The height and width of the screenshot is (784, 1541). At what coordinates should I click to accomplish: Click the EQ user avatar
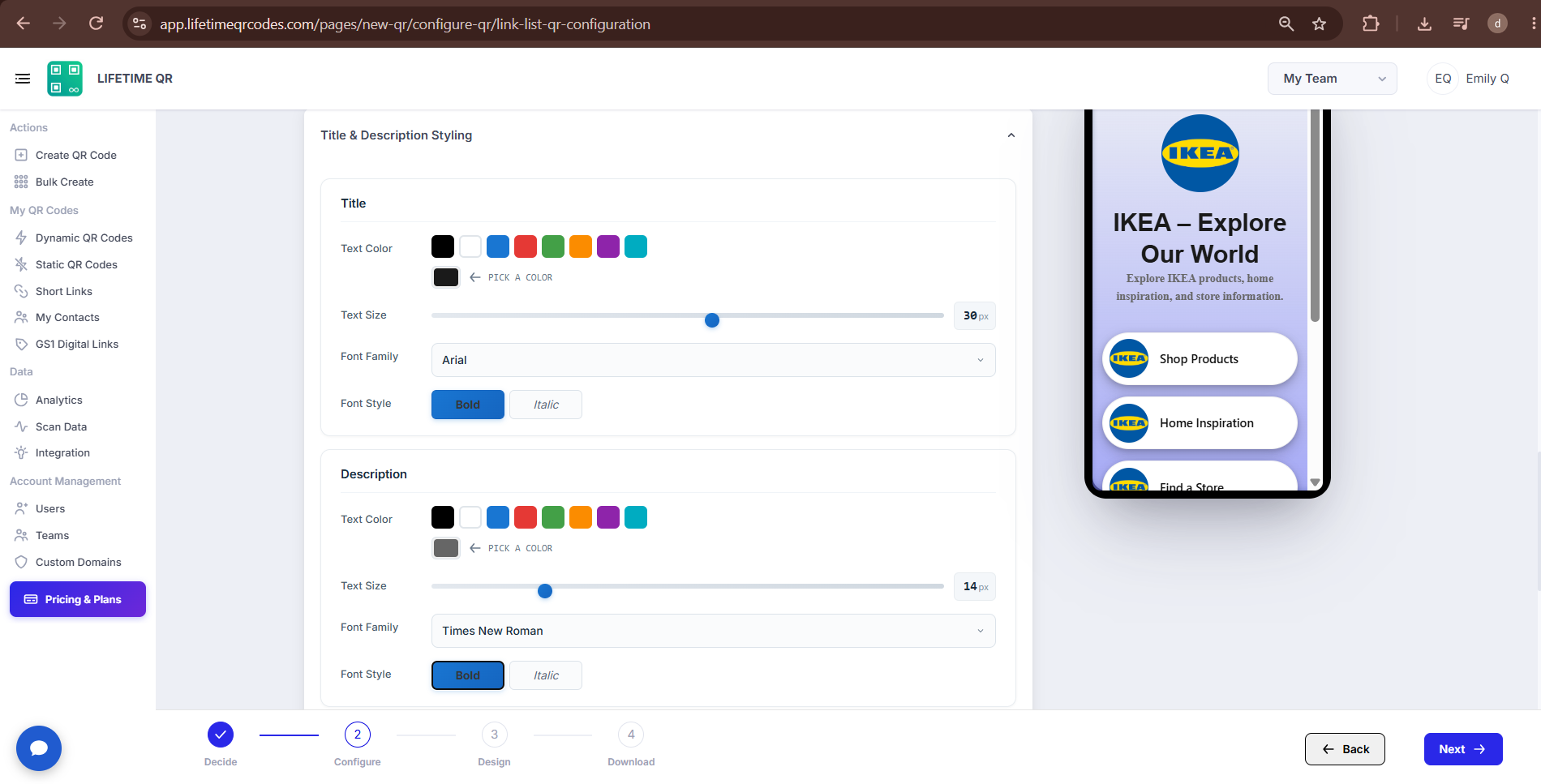click(1443, 79)
